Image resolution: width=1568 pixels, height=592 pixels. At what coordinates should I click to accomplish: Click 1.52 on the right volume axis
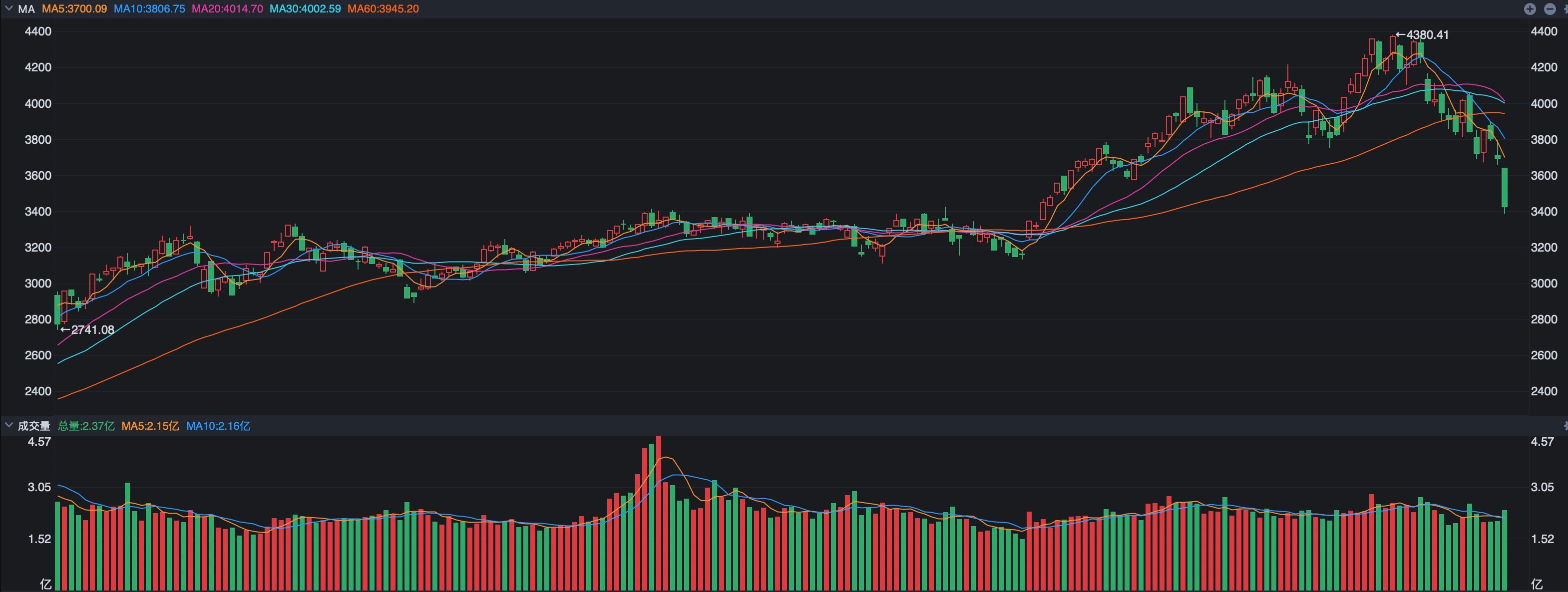[1543, 539]
